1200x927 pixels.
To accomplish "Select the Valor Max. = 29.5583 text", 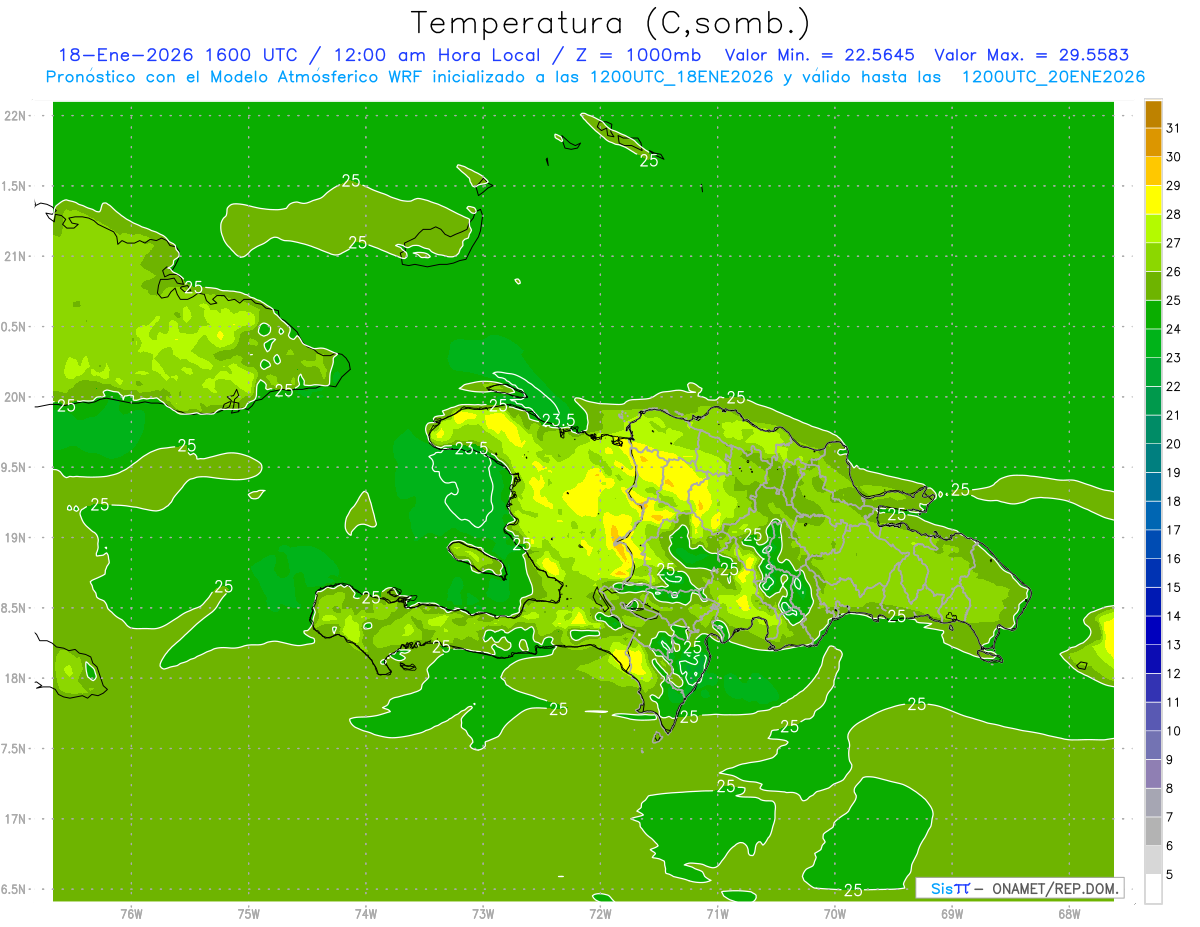I will tap(1031, 55).
